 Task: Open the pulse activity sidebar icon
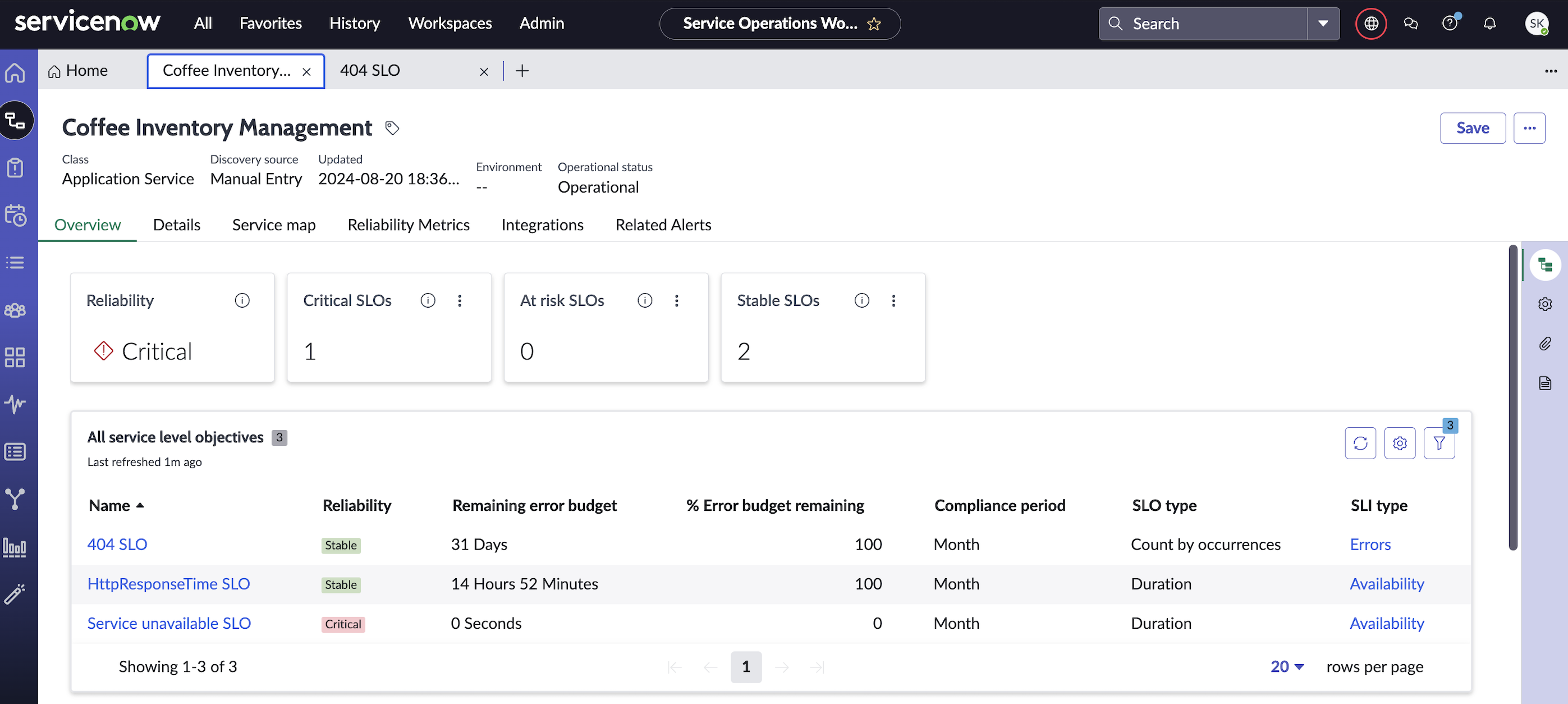pyautogui.click(x=16, y=404)
